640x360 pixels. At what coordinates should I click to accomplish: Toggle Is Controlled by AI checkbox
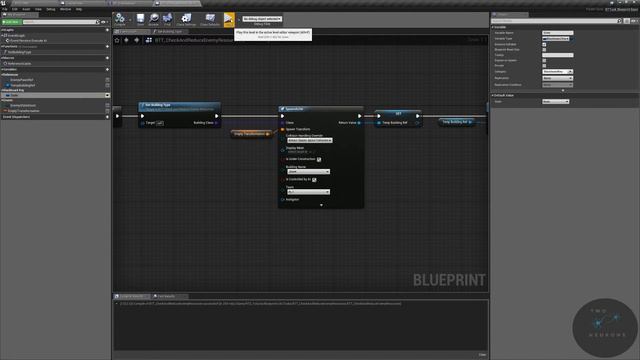coord(314,180)
